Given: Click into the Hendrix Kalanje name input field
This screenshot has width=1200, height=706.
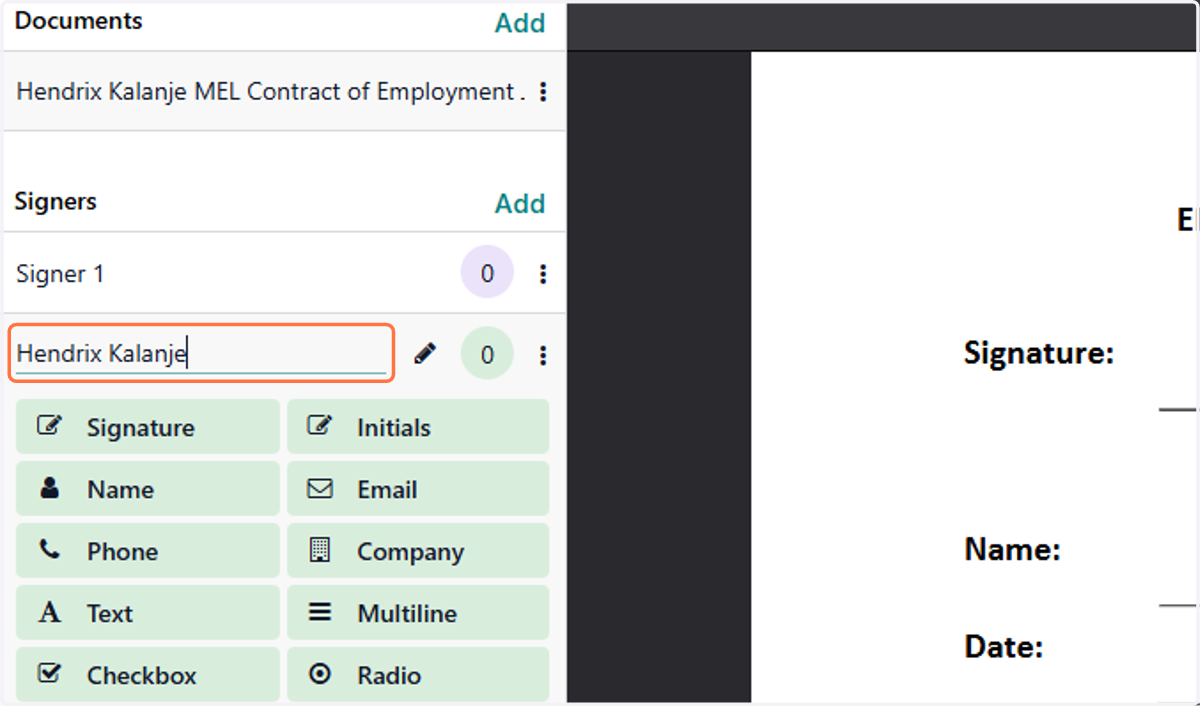Looking at the screenshot, I should pyautogui.click(x=202, y=353).
